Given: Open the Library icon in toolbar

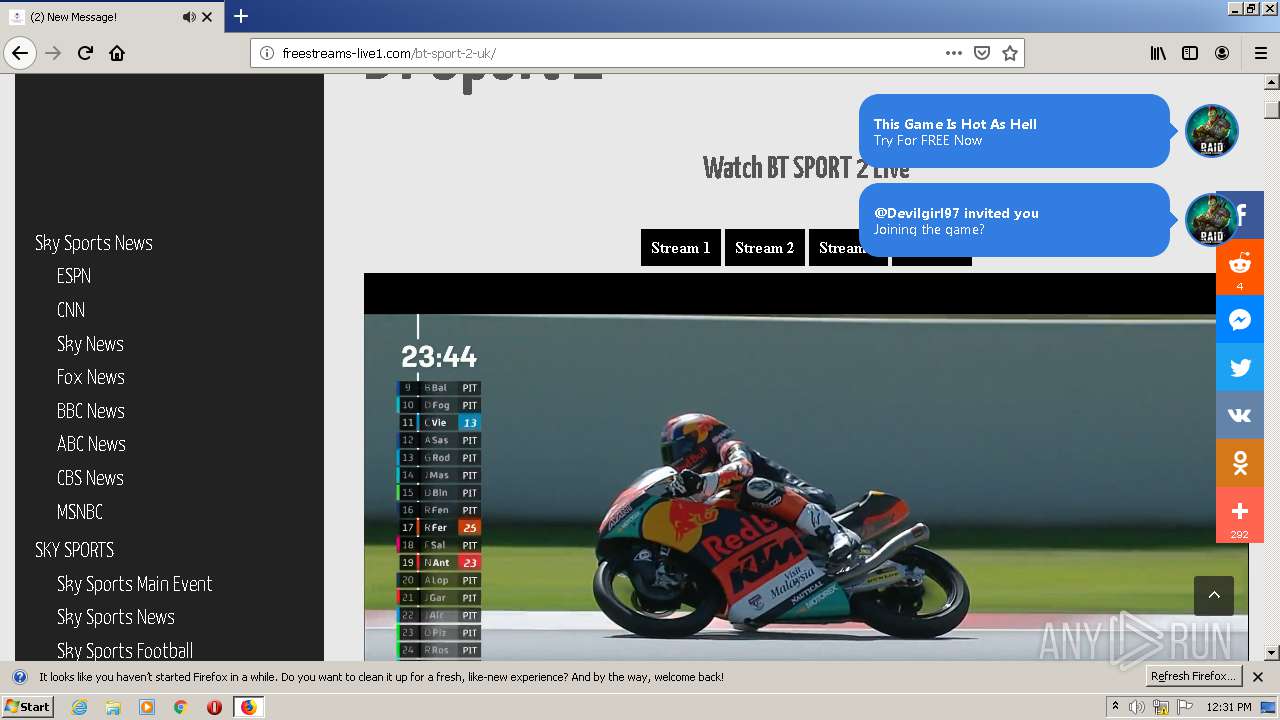Looking at the screenshot, I should point(1158,53).
